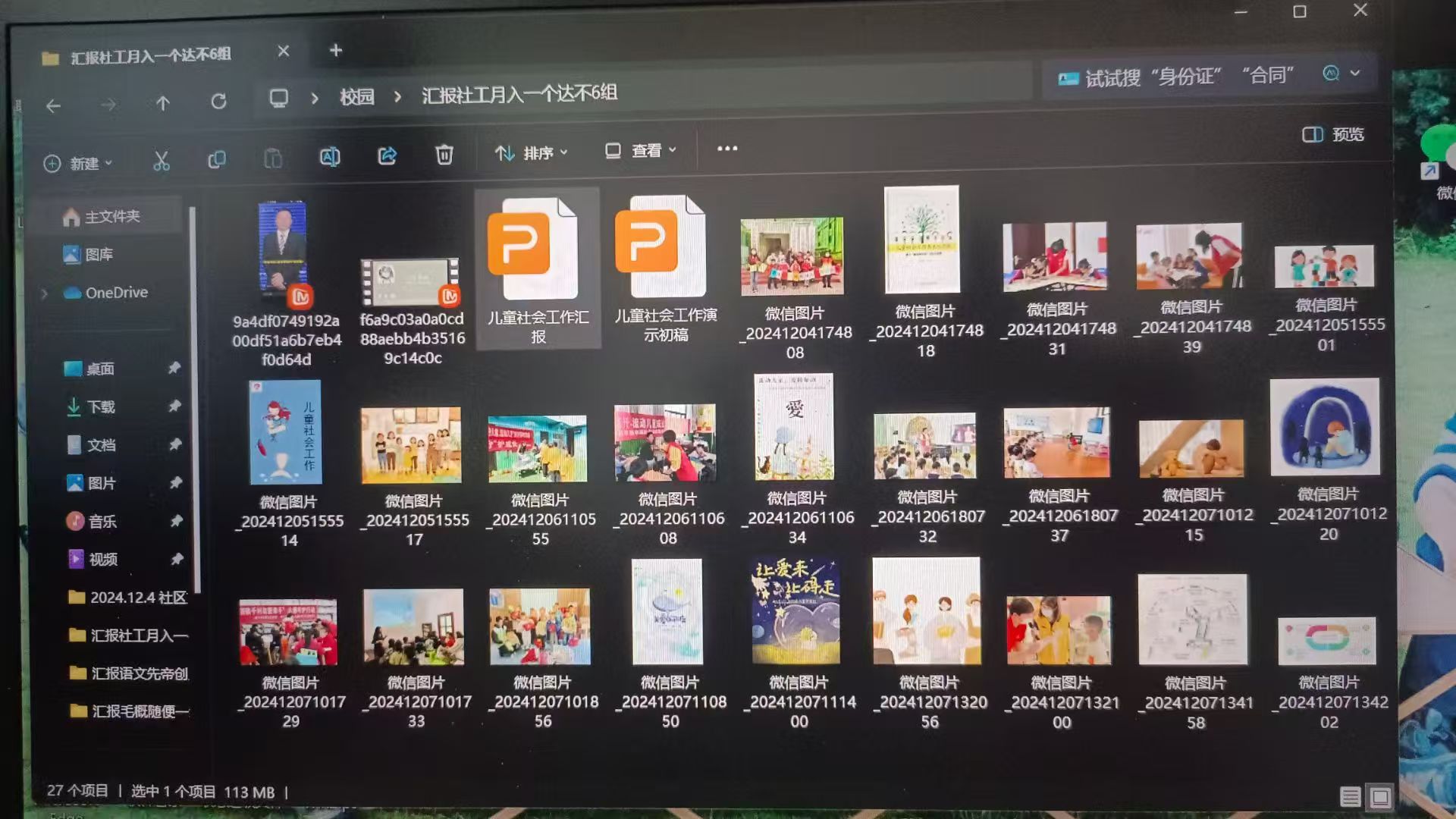The image size is (1456, 819).
Task: Go up one folder level arrow
Action: tap(163, 103)
